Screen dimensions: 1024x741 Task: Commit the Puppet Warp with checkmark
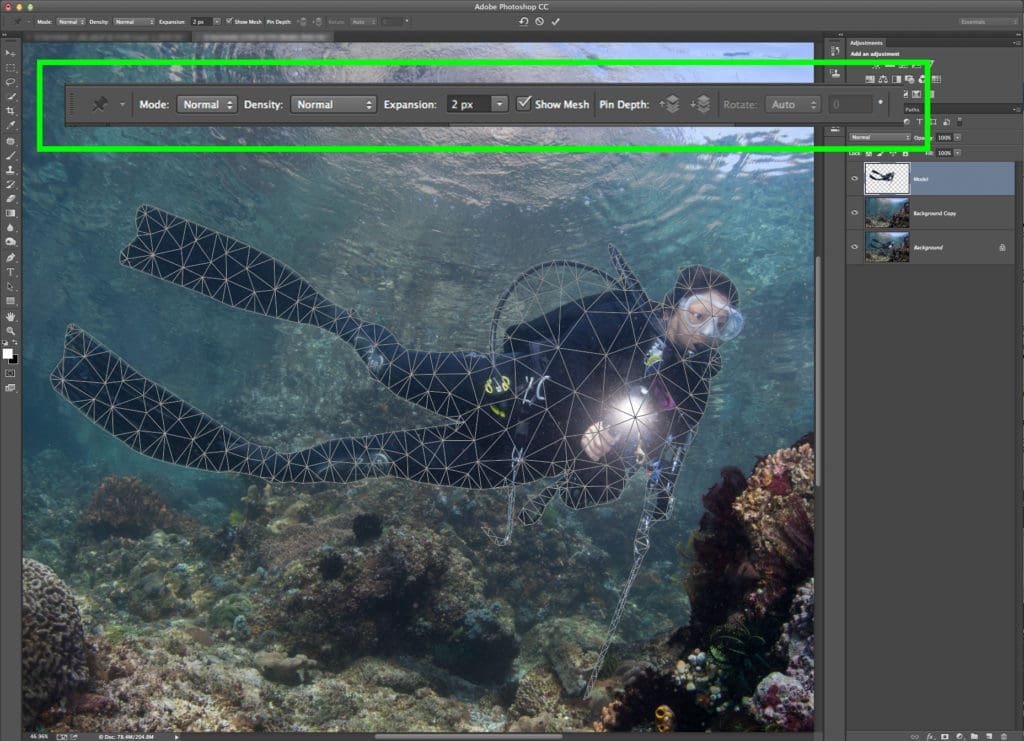(x=556, y=22)
